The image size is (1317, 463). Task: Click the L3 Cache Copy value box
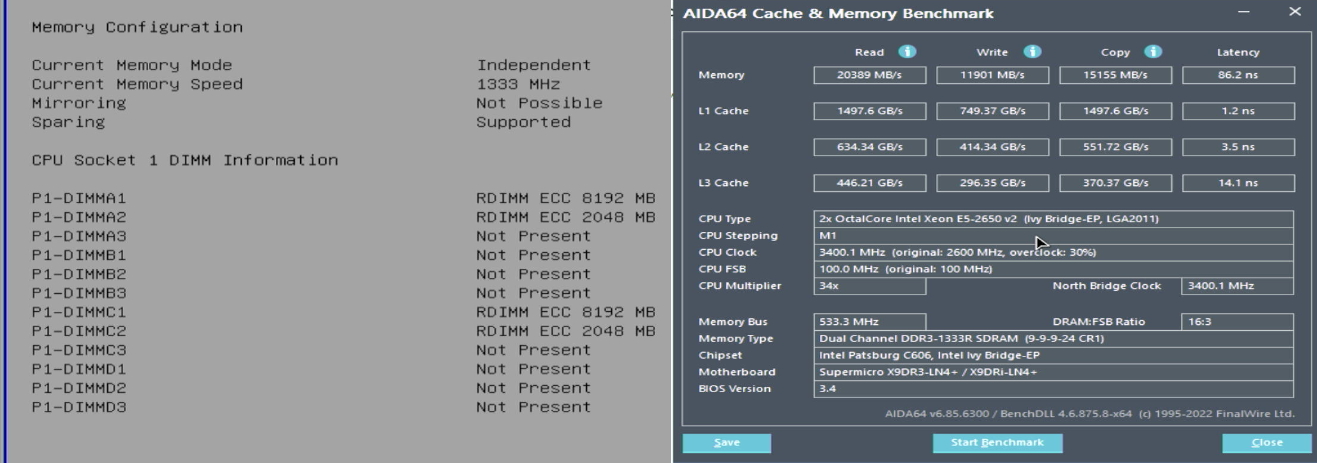1116,183
